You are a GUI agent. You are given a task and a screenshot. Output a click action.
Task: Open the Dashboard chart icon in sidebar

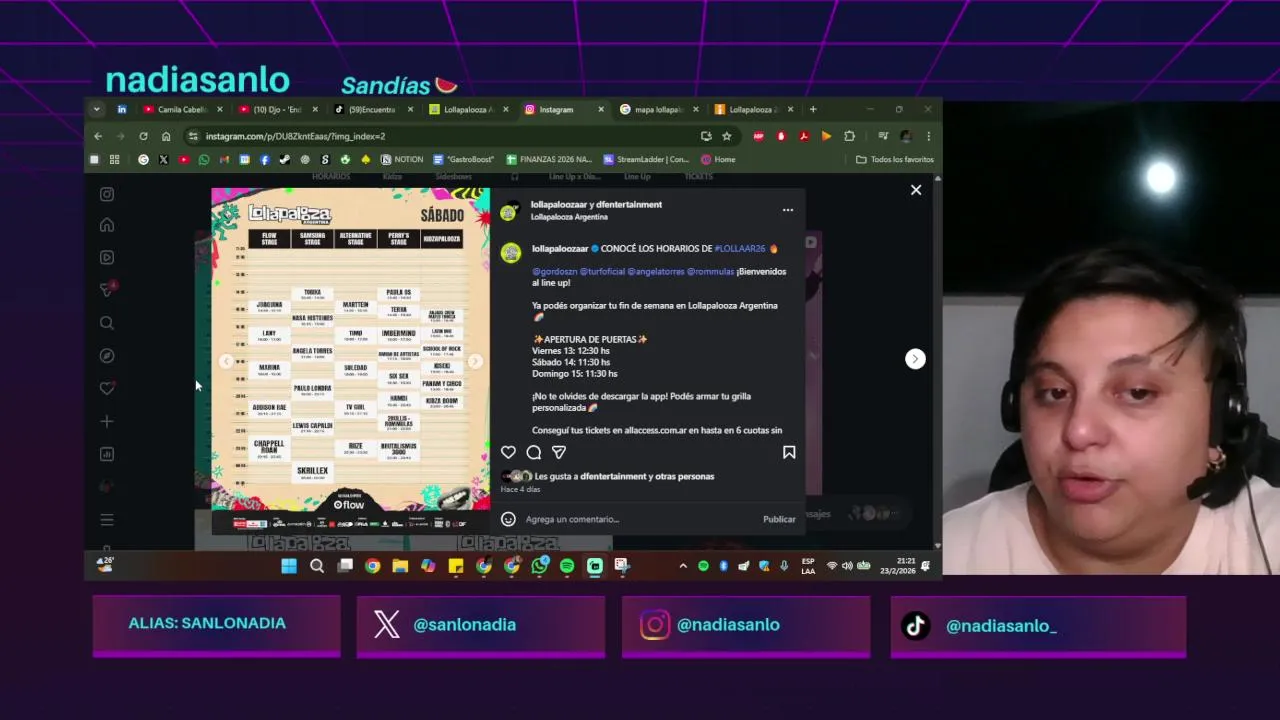click(x=107, y=454)
